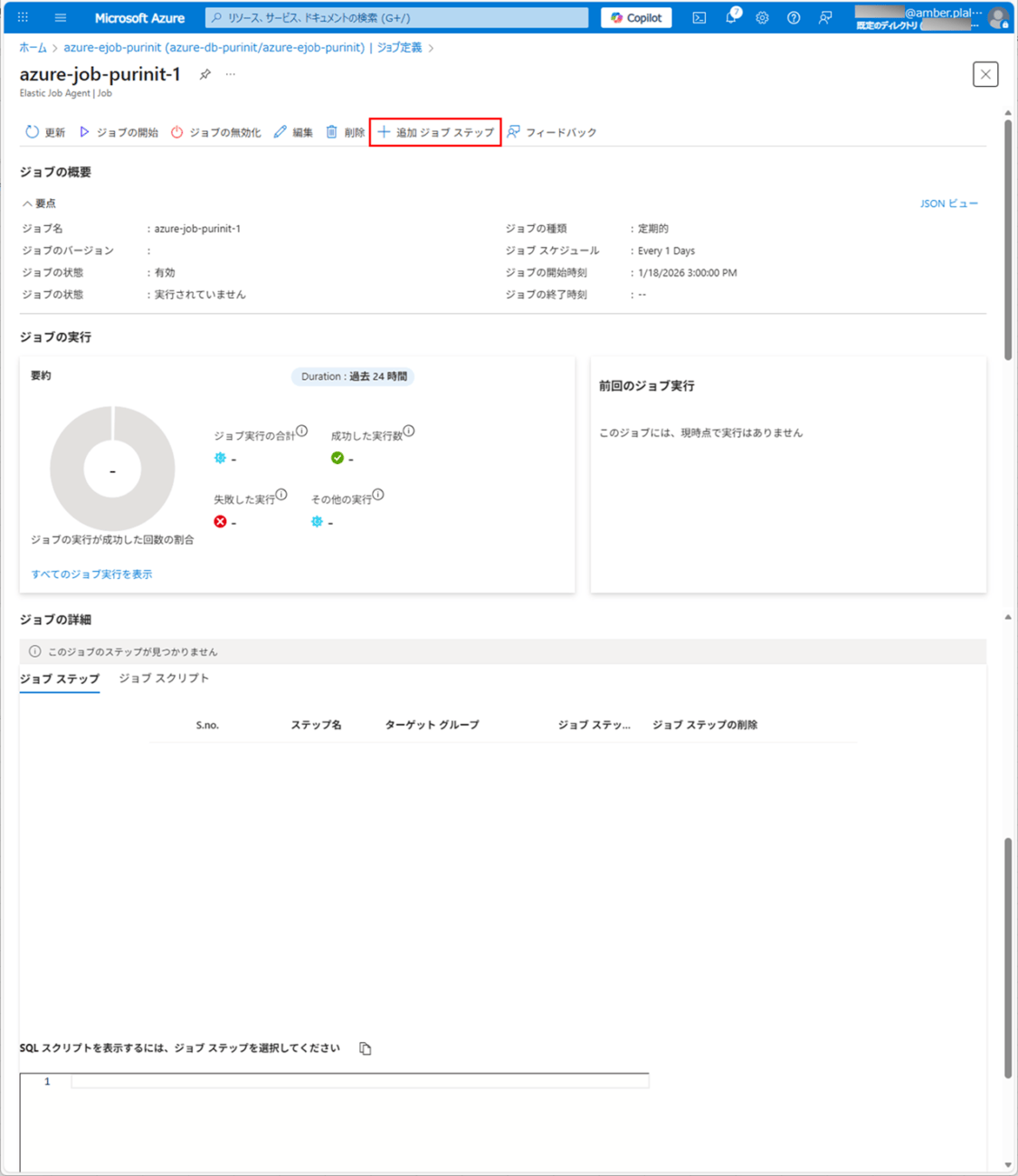Open the JSON ビュー link

pos(948,204)
